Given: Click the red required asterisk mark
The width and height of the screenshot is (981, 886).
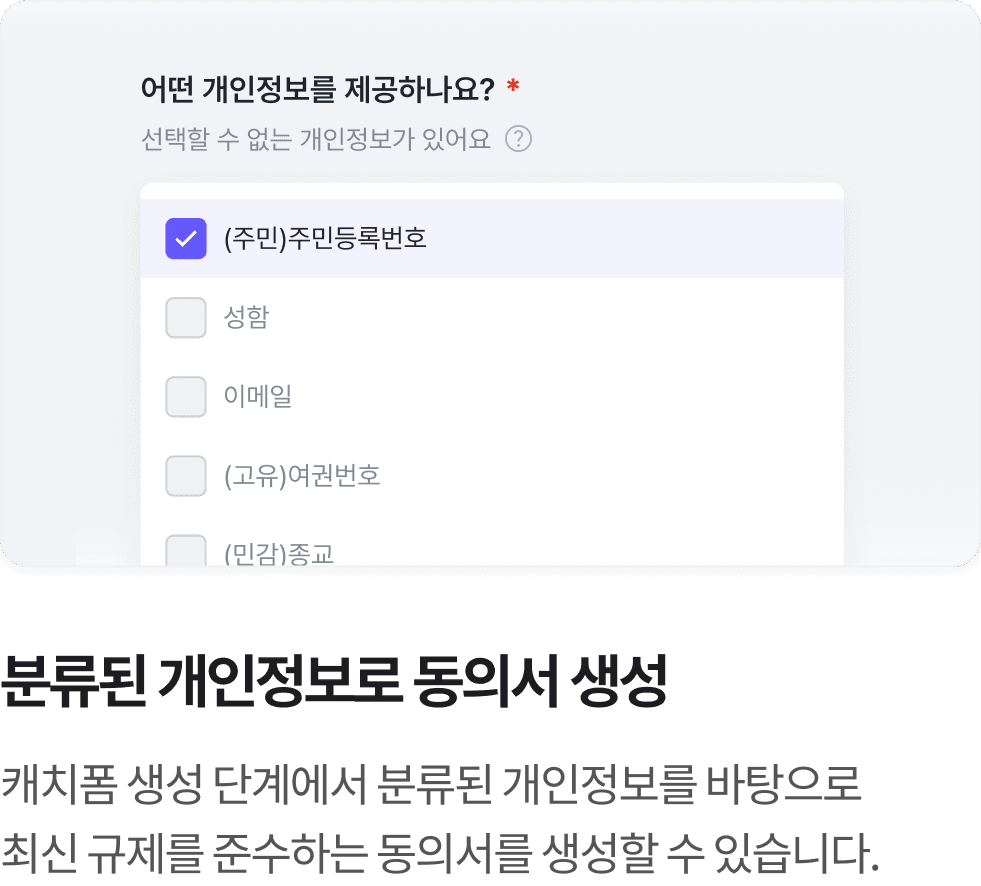Looking at the screenshot, I should click(x=513, y=85).
